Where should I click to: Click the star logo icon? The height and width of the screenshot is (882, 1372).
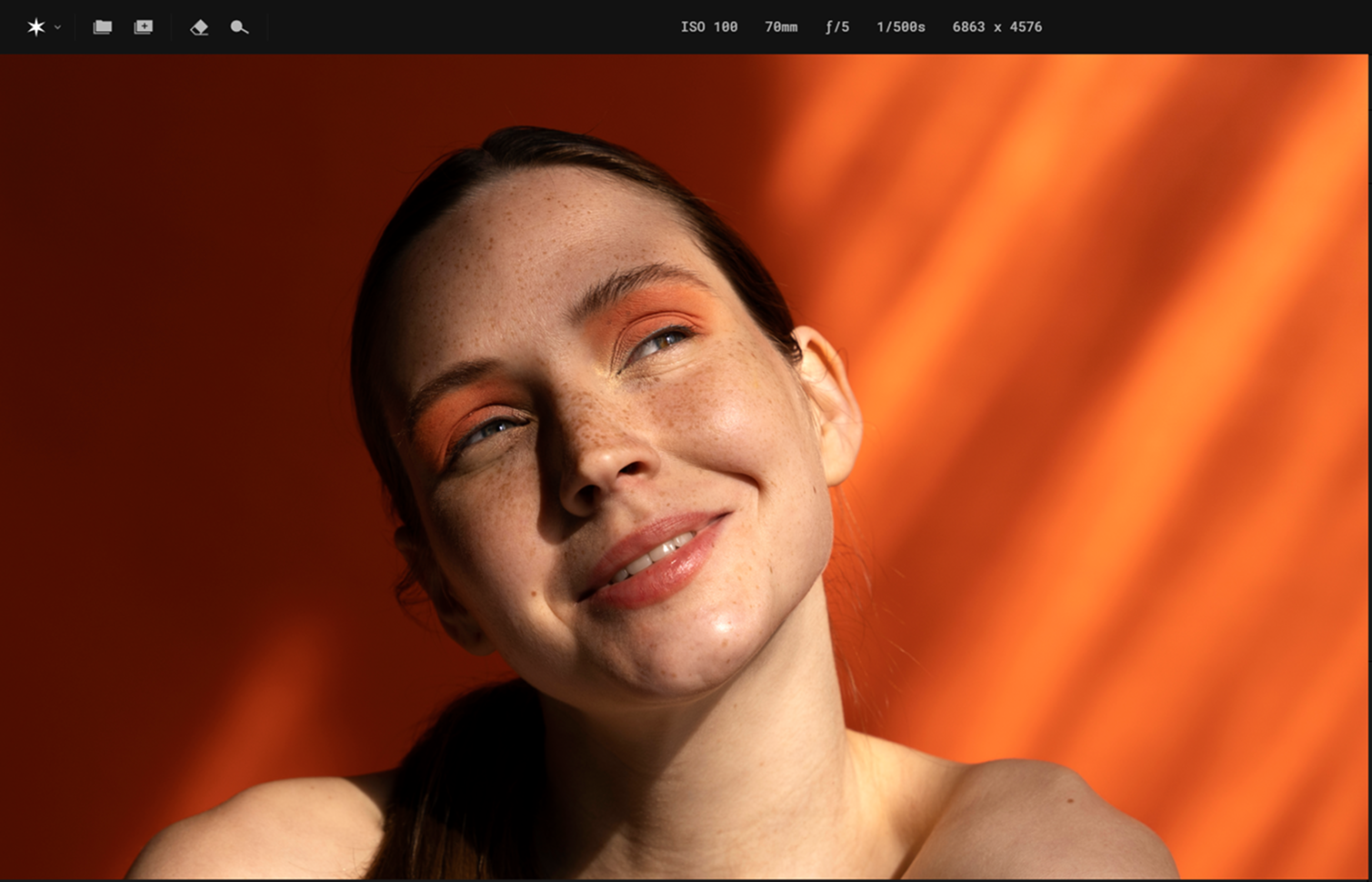[35, 27]
